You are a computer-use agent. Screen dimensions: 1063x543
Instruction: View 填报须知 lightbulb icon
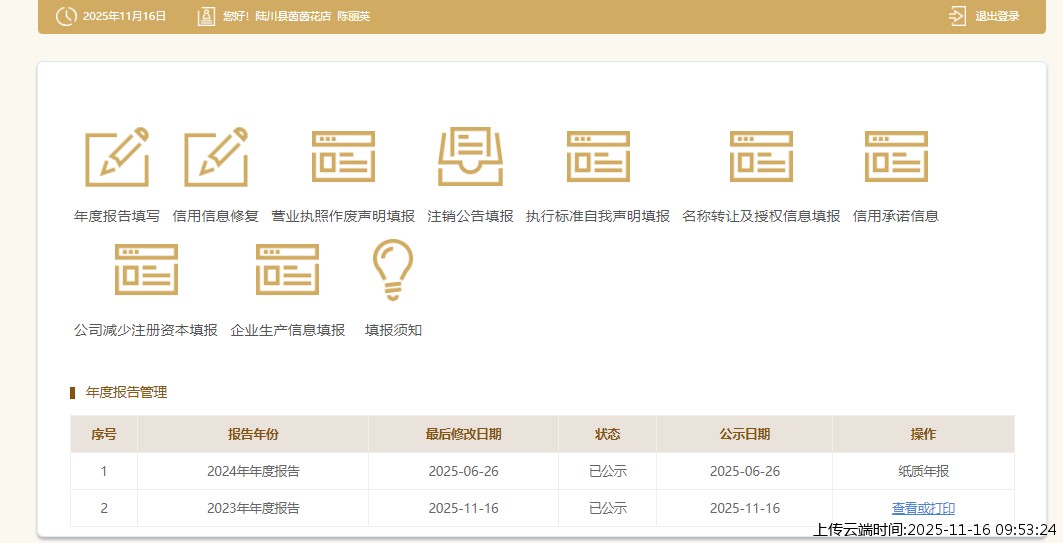coord(393,270)
